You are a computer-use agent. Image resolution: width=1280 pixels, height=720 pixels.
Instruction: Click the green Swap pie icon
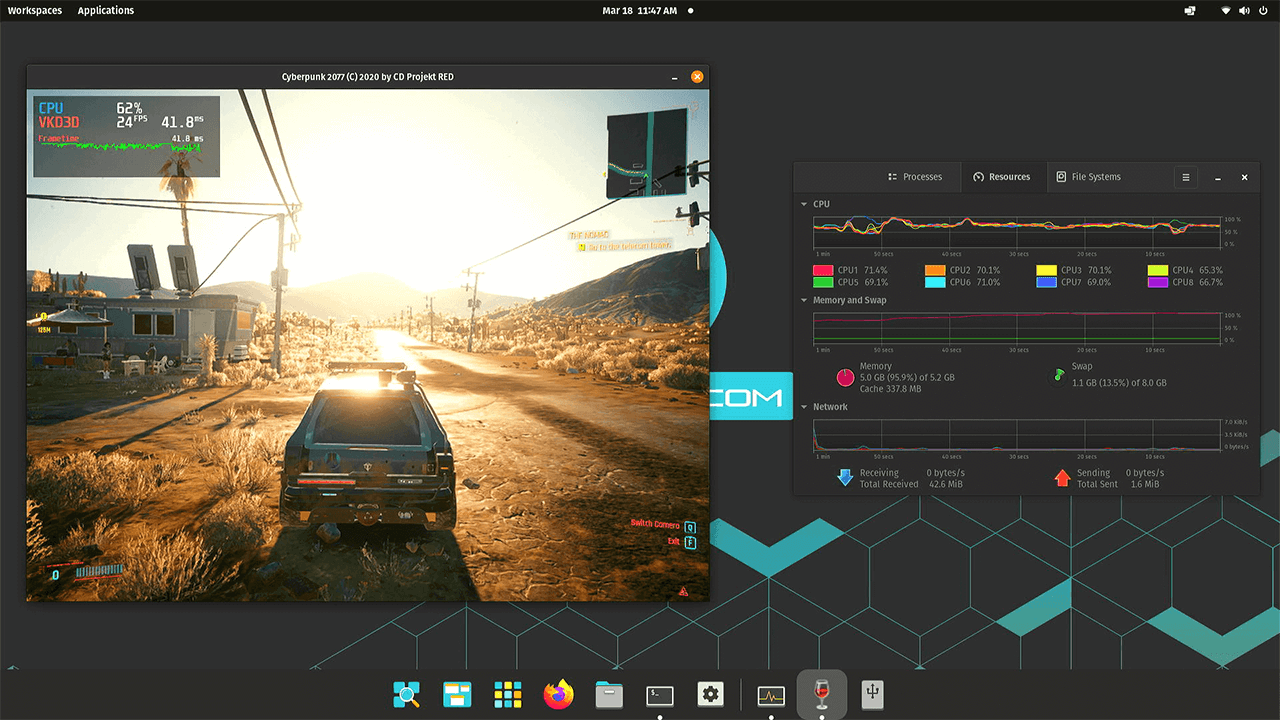pyautogui.click(x=1059, y=375)
